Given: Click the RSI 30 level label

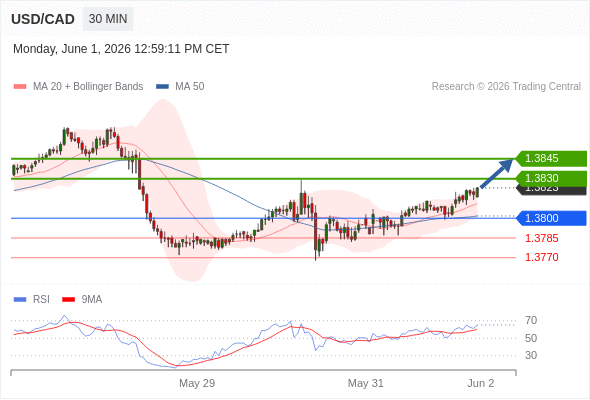Looking at the screenshot, I should [x=531, y=355].
